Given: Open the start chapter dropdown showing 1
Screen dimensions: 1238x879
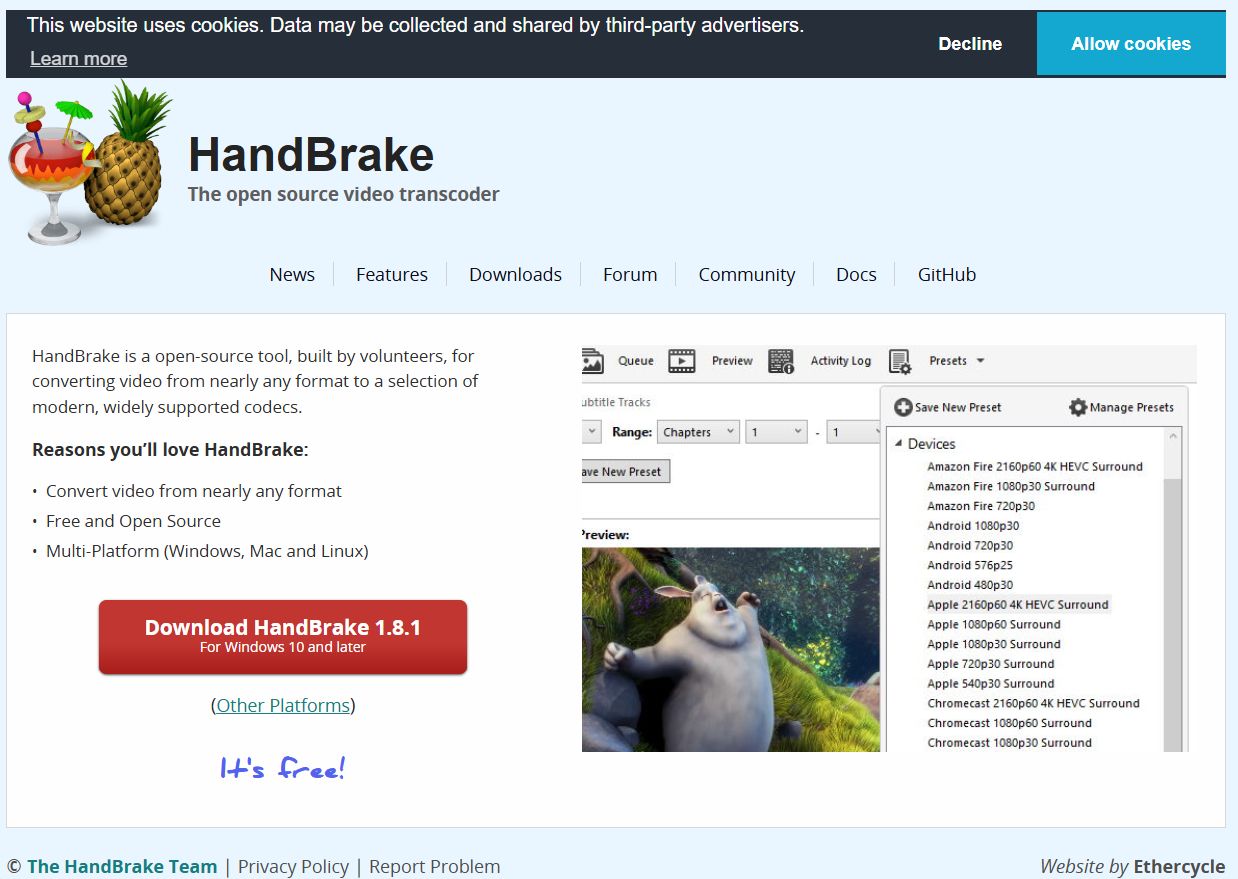Looking at the screenshot, I should [x=777, y=432].
